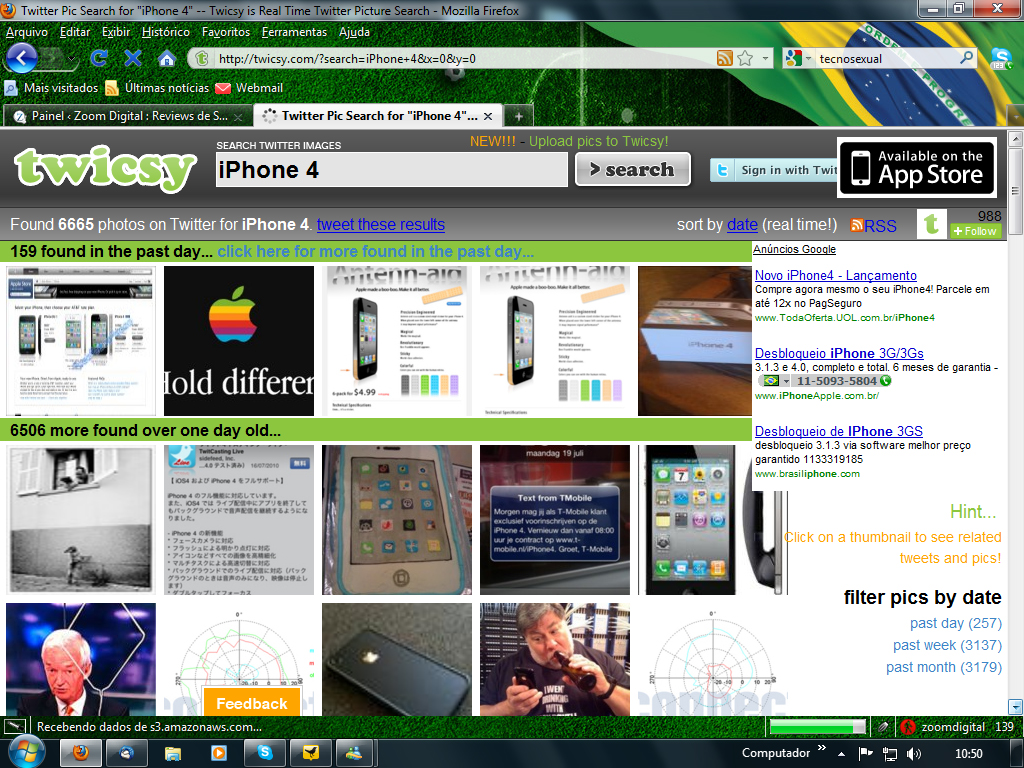Switch to the Painel Zoom Digital tab
The image size is (1024, 768).
127,116
